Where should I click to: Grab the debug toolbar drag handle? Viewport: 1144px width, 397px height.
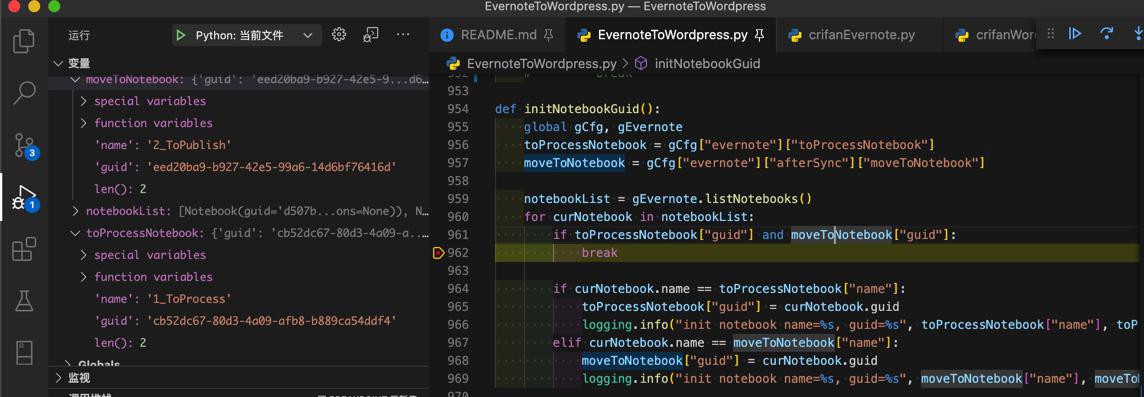click(1051, 34)
